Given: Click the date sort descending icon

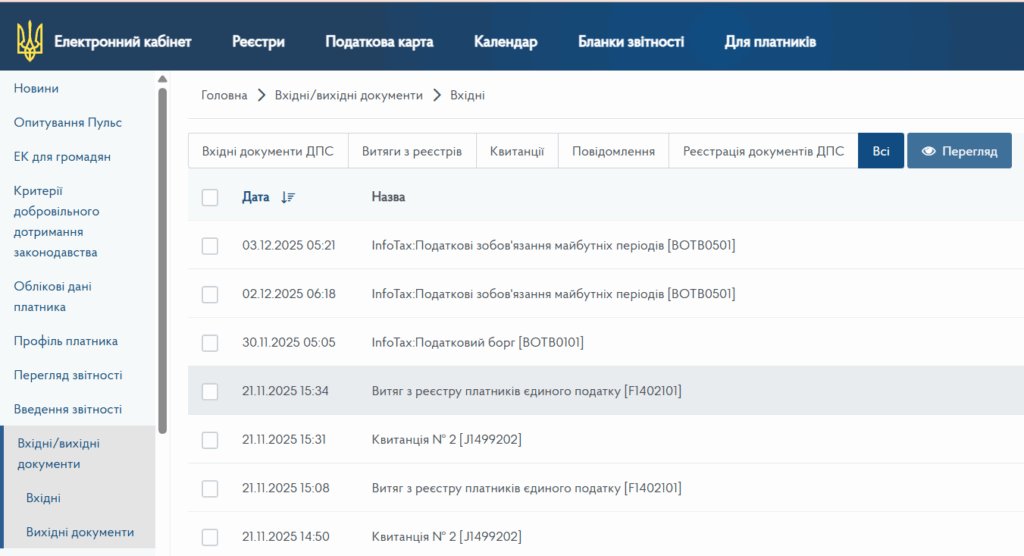Looking at the screenshot, I should (288, 197).
